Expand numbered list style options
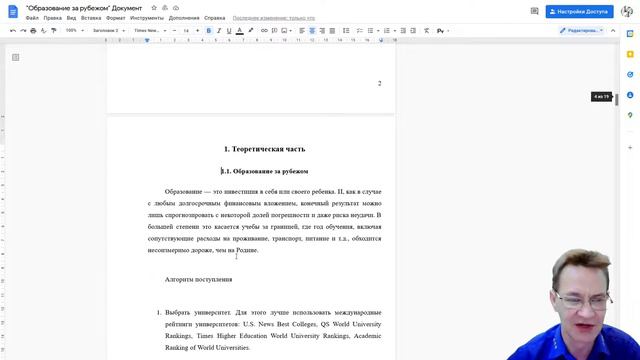 click(x=395, y=31)
